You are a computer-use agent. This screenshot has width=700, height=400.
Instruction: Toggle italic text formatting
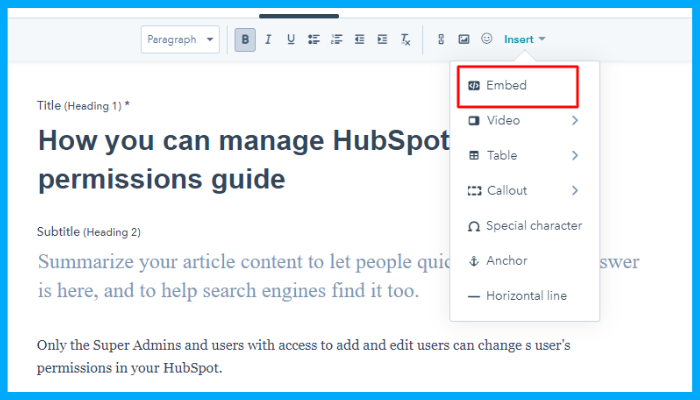point(268,40)
